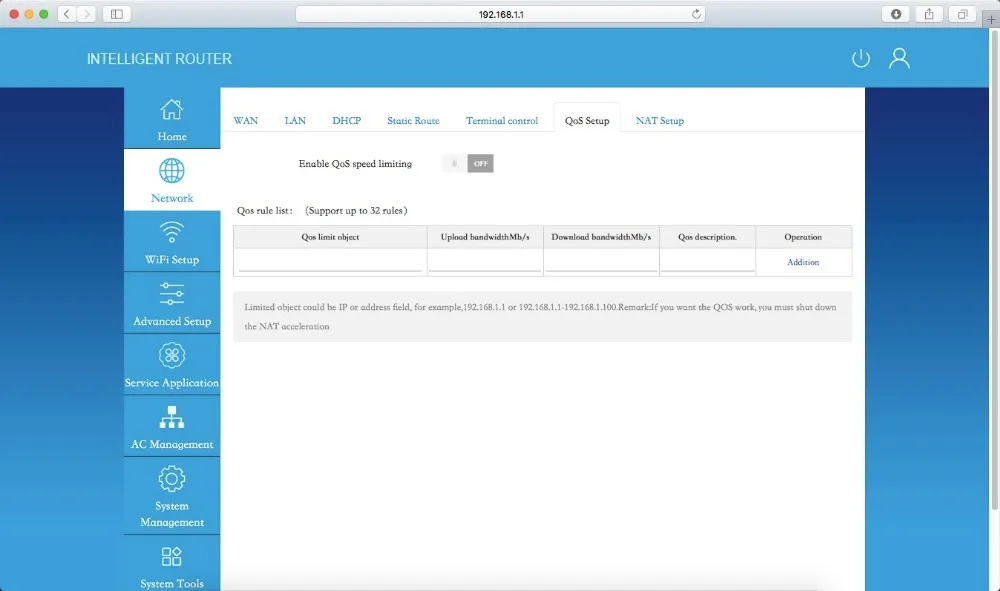Select the QoS Setup tab
This screenshot has height=591, width=1000.
click(587, 119)
